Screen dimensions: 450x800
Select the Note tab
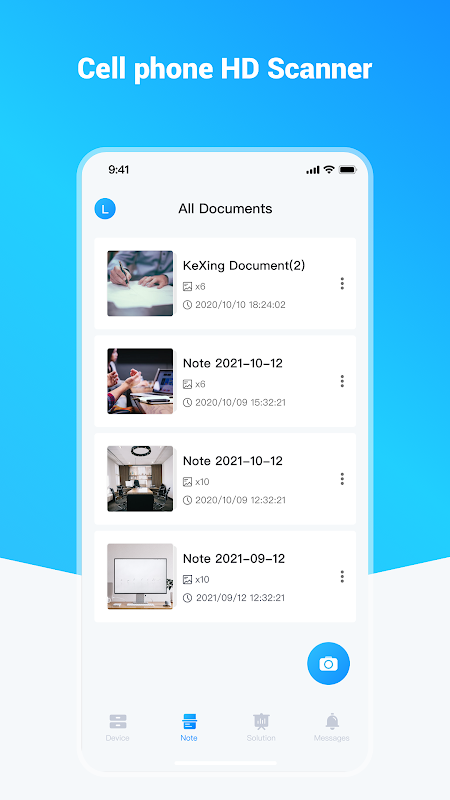pyautogui.click(x=189, y=728)
